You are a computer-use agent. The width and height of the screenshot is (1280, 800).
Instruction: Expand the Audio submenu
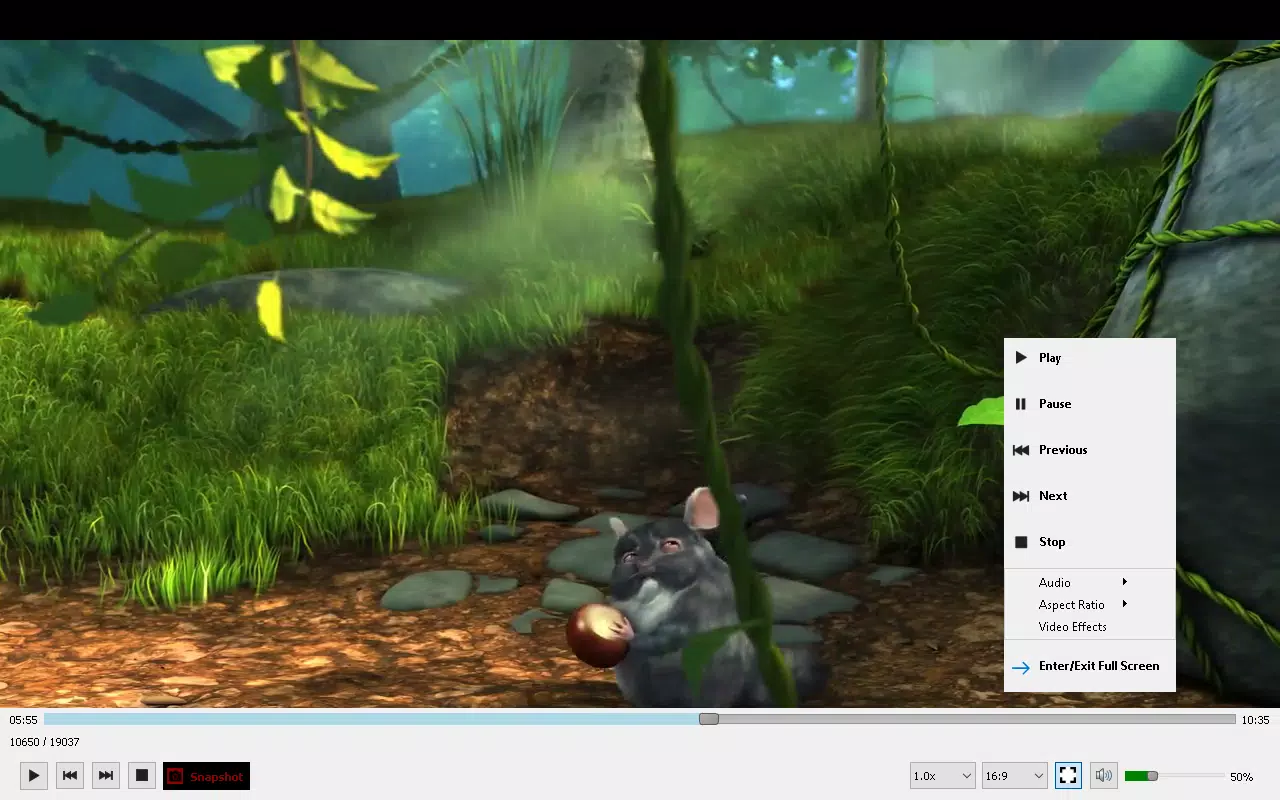(1090, 582)
